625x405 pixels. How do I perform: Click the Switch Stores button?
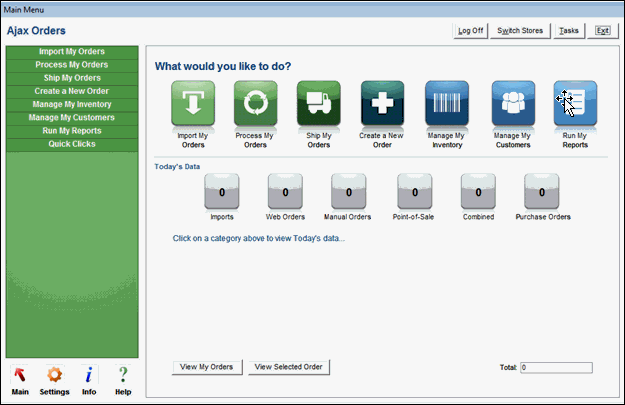(520, 31)
